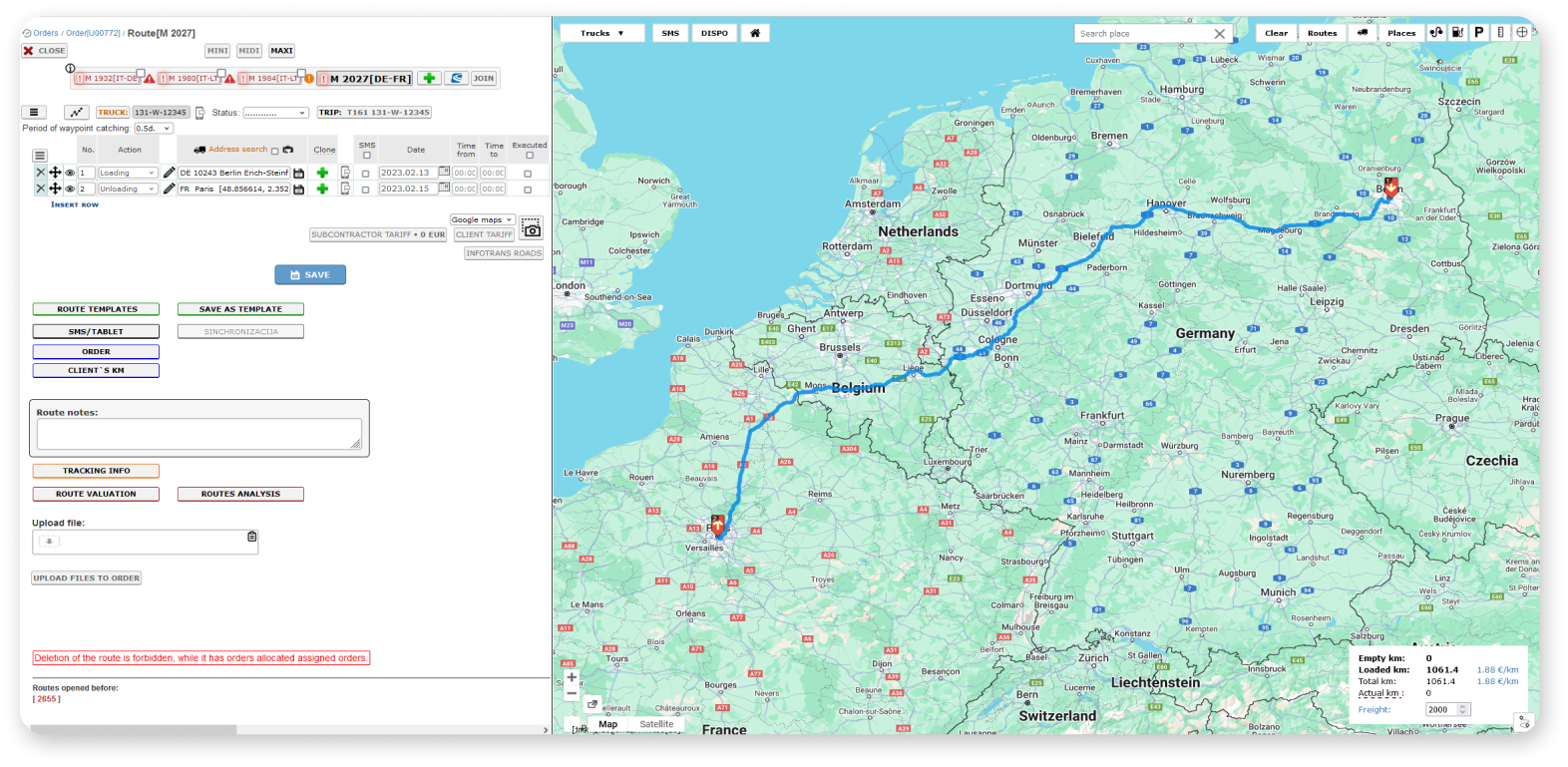Click the home icon on the map toolbar
1568x767 pixels.
[x=755, y=33]
